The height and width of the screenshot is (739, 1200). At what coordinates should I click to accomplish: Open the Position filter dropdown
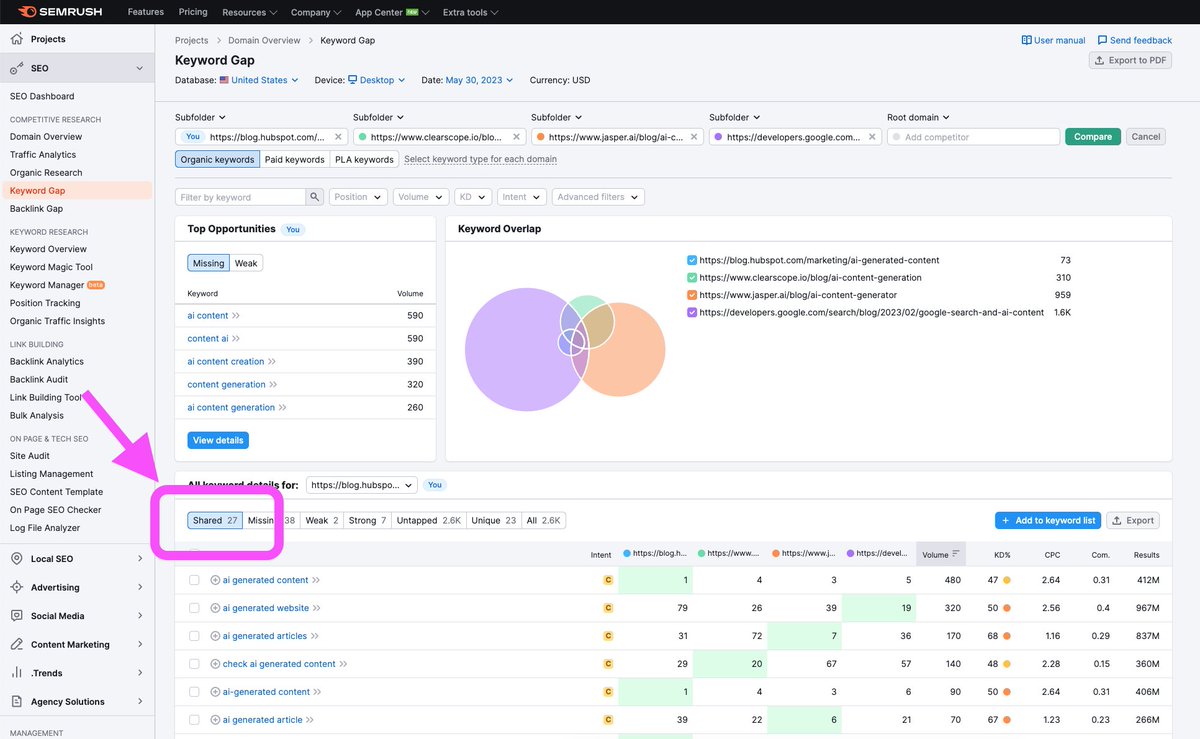[x=358, y=197]
